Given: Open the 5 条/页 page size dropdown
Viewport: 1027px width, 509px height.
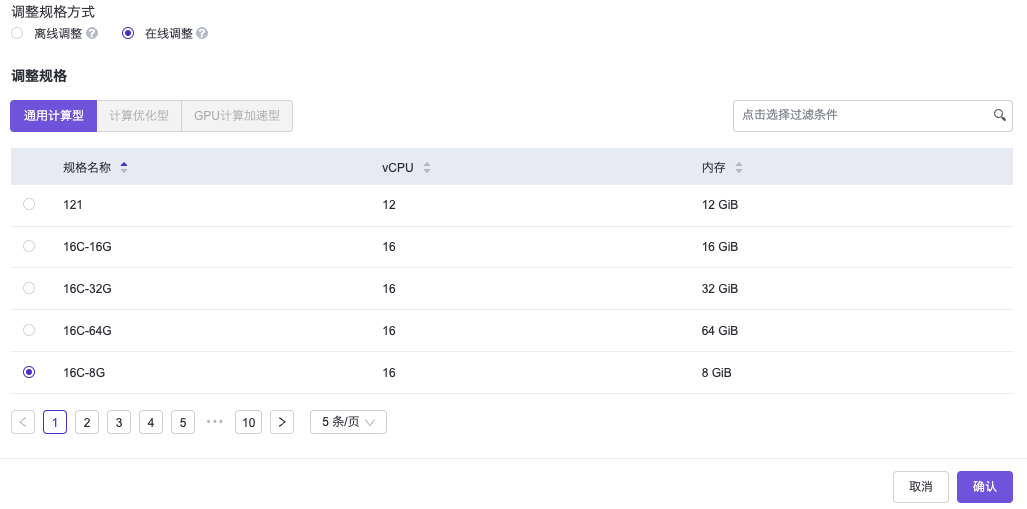Looking at the screenshot, I should [x=348, y=422].
